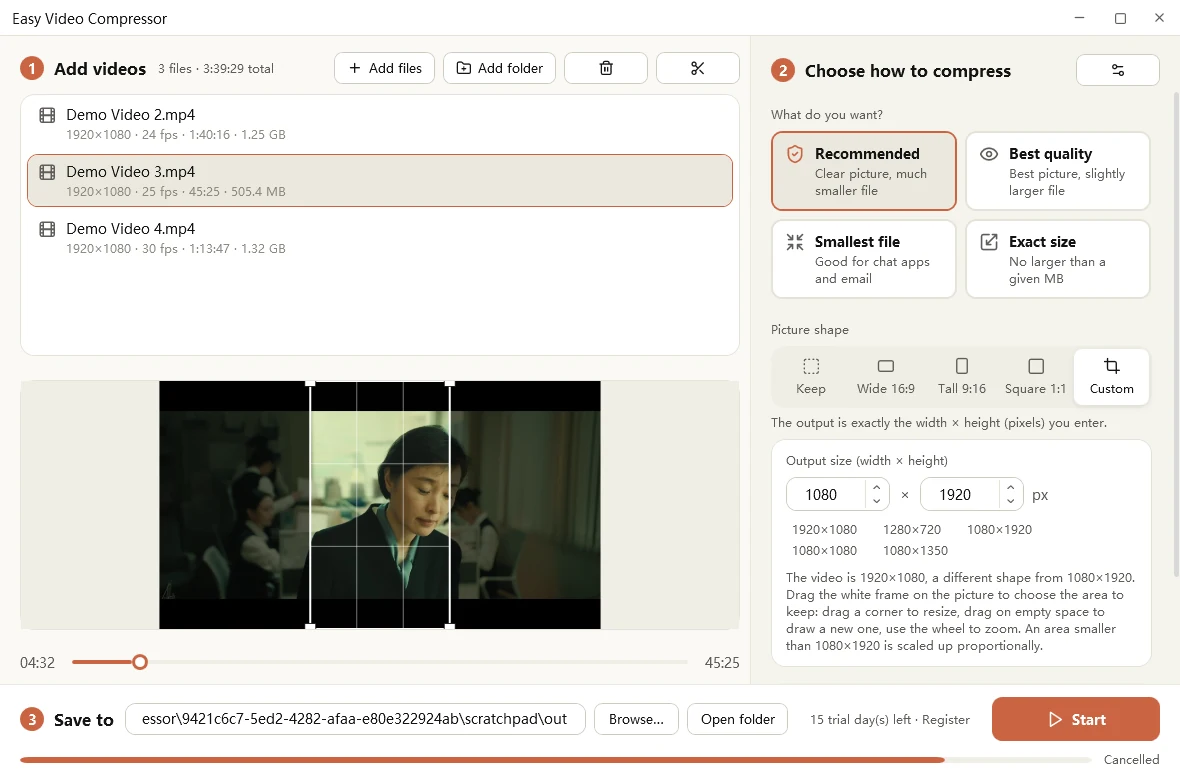Viewport: 1180px width, 780px height.
Task: Select Keep picture shape
Action: (x=810, y=376)
